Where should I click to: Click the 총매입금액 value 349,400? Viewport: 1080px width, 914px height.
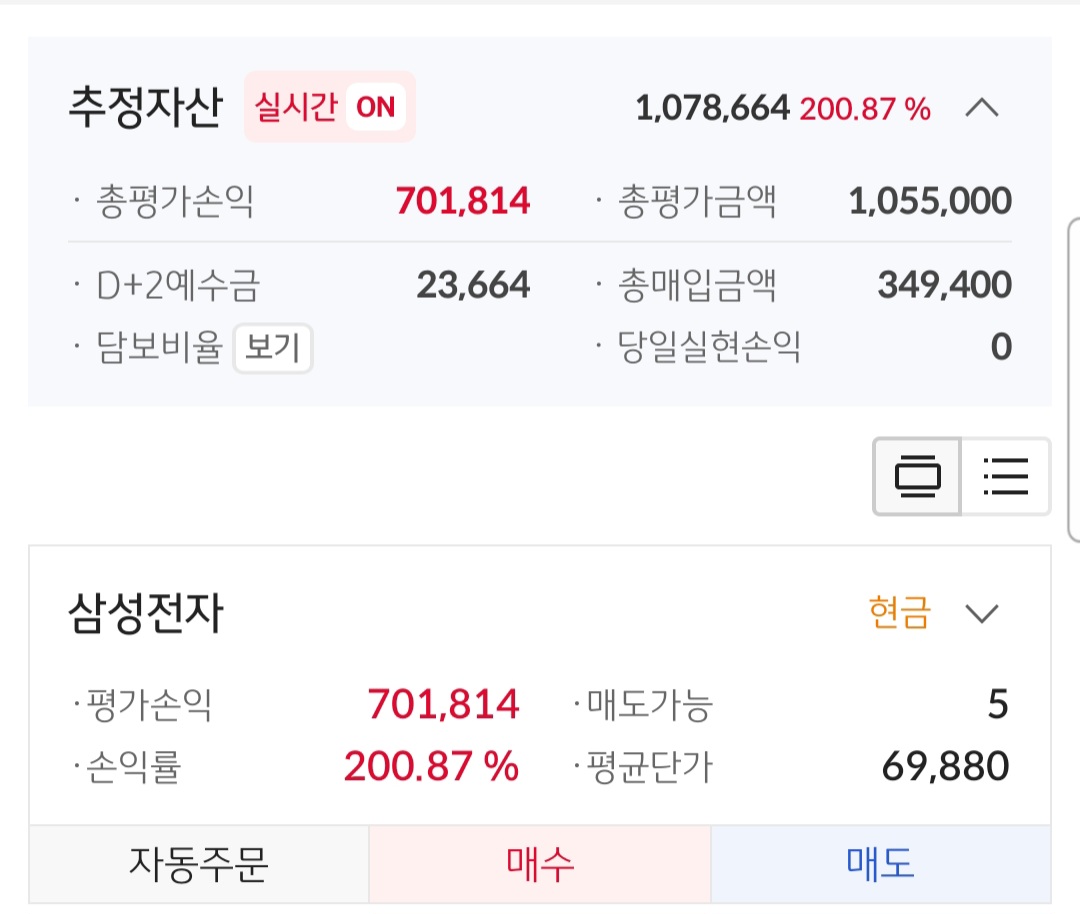tap(944, 286)
